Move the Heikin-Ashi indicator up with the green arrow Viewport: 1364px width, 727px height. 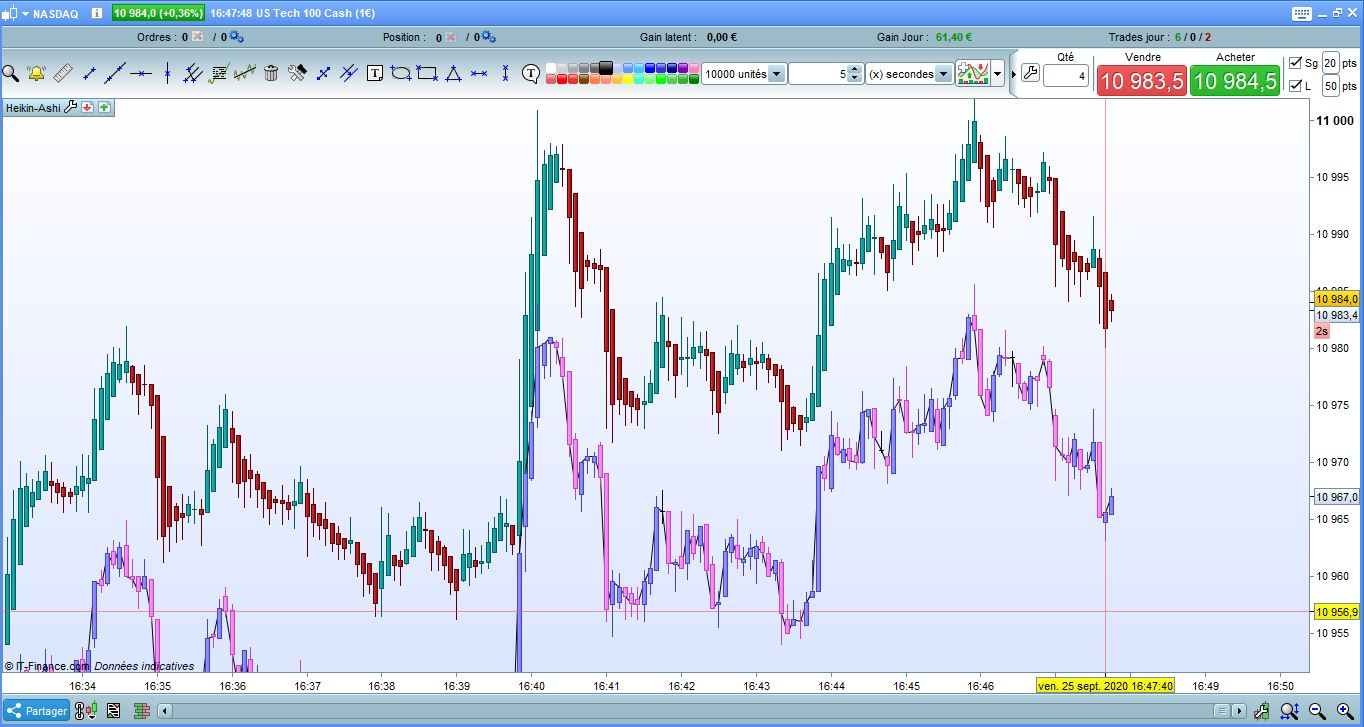[104, 107]
